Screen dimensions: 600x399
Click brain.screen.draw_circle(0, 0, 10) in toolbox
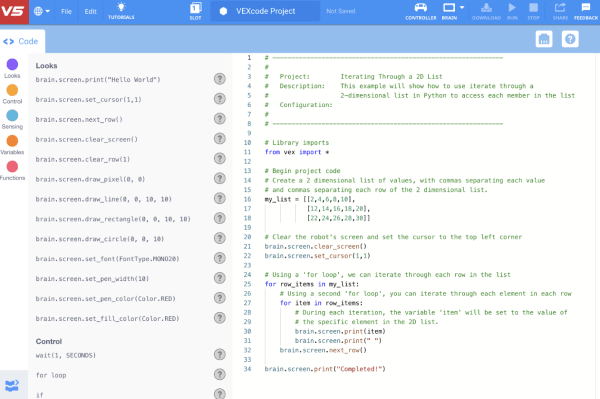coord(99,239)
